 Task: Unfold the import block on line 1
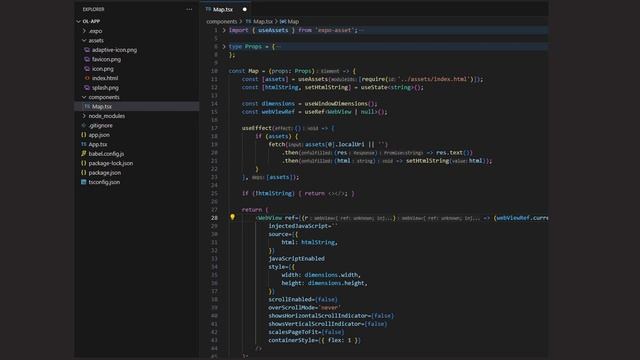(224, 30)
